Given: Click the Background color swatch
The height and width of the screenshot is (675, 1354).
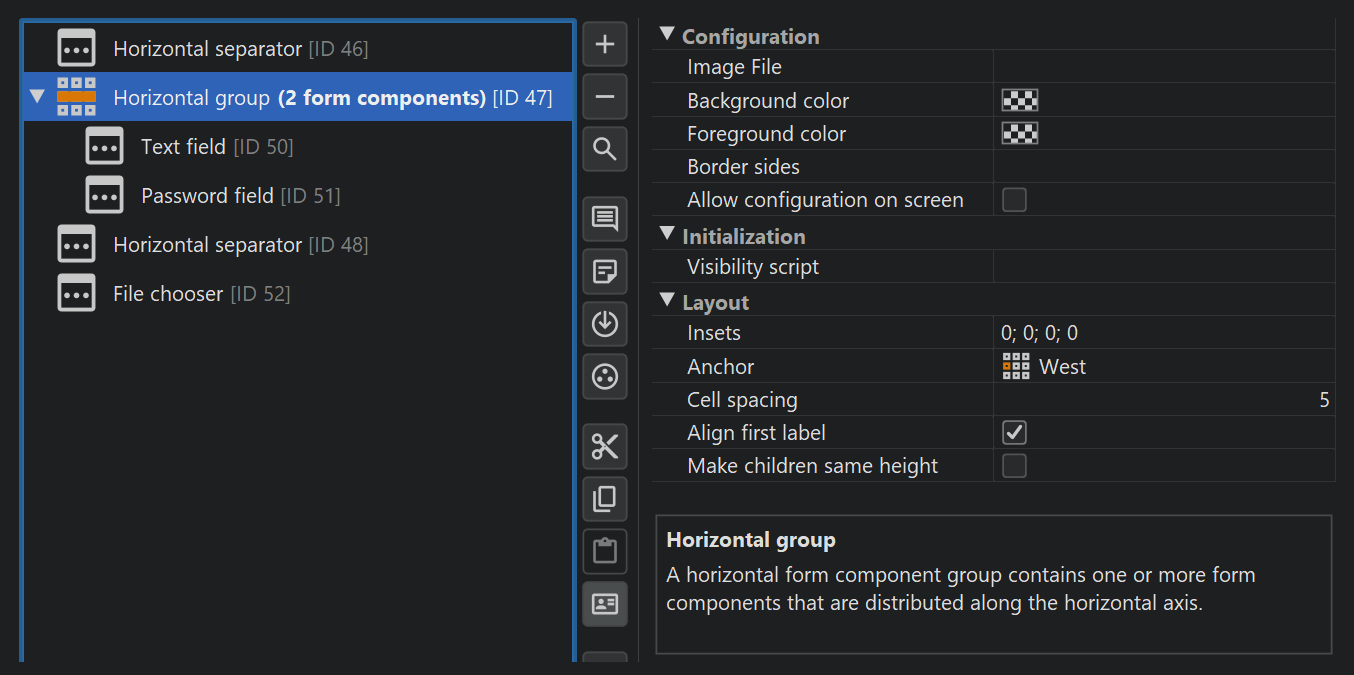Looking at the screenshot, I should point(1020,101).
